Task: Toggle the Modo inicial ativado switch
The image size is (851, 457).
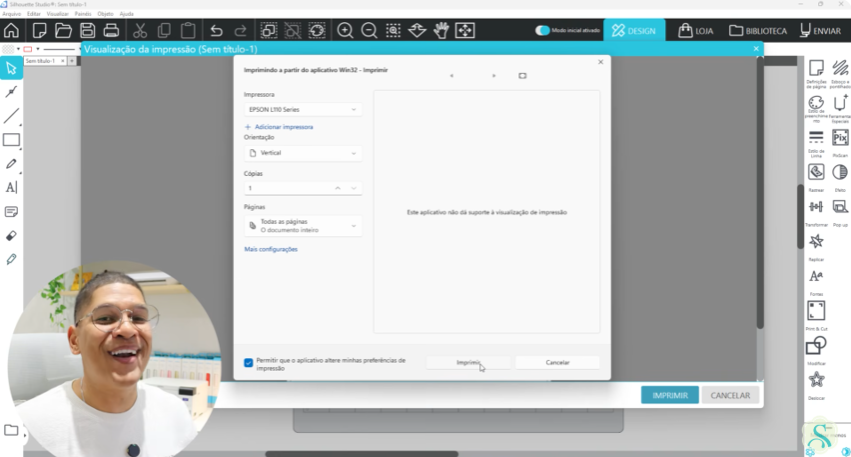Action: (542, 30)
